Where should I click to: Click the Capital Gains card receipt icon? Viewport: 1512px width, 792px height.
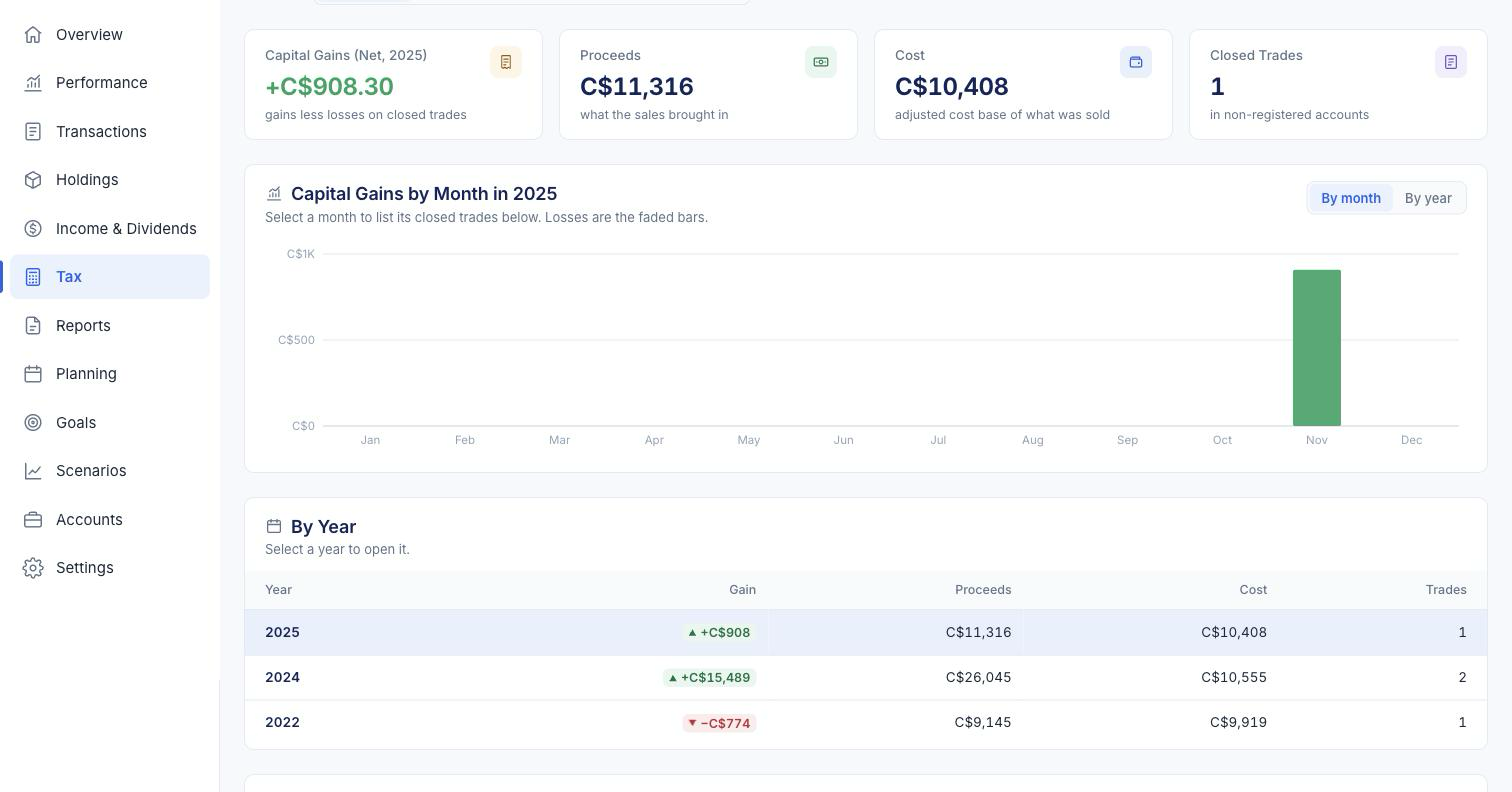[x=506, y=62]
